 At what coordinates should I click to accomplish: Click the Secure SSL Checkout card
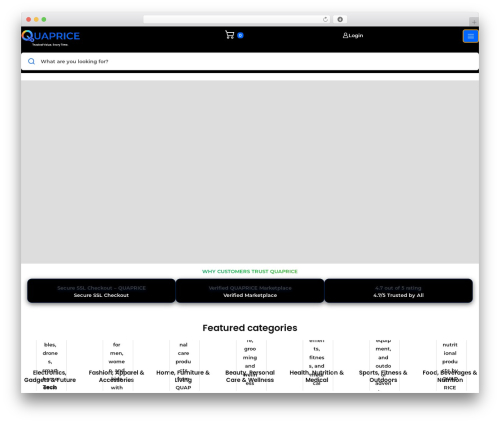101,291
